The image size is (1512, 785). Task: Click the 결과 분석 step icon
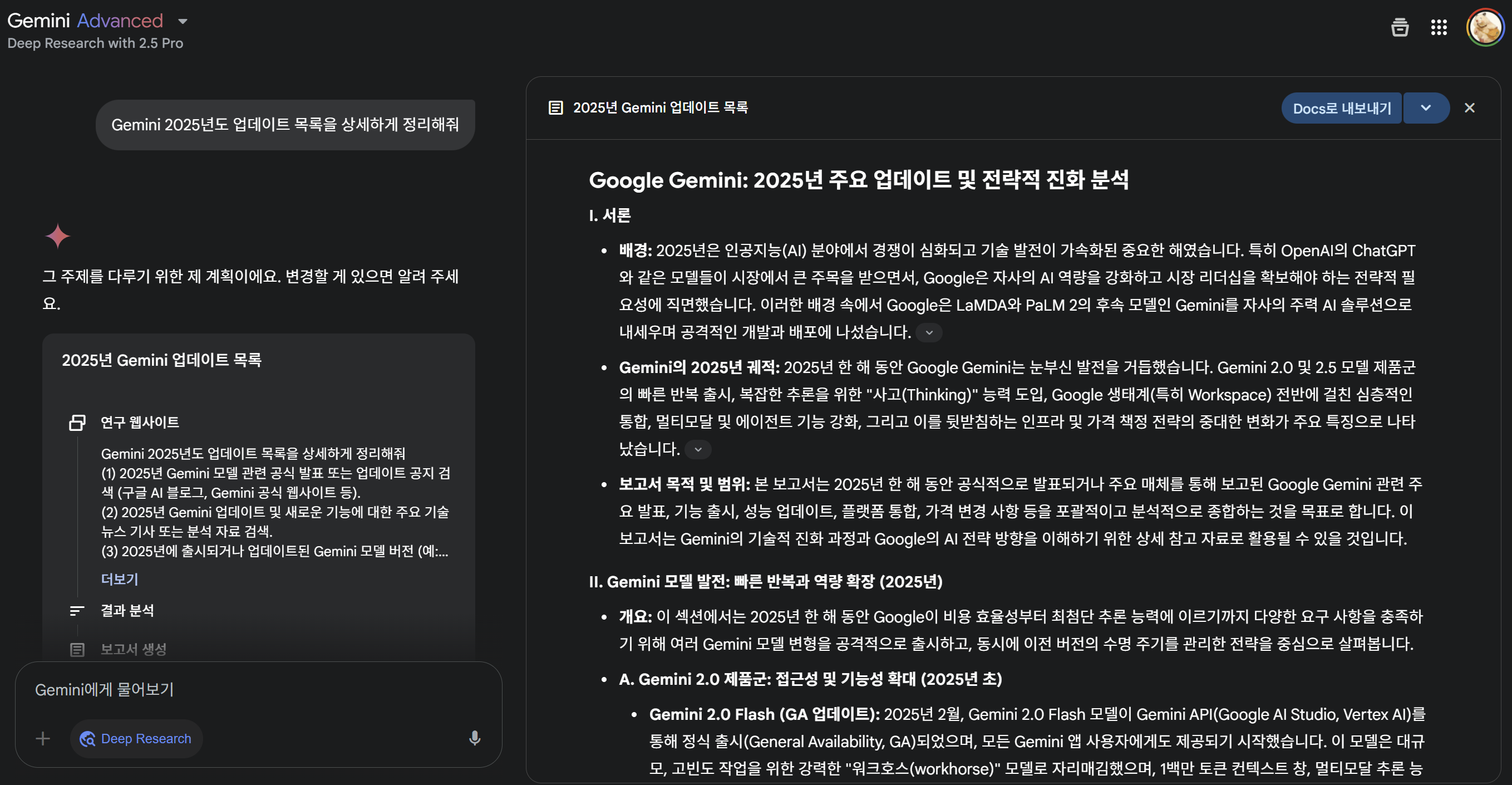coord(77,611)
